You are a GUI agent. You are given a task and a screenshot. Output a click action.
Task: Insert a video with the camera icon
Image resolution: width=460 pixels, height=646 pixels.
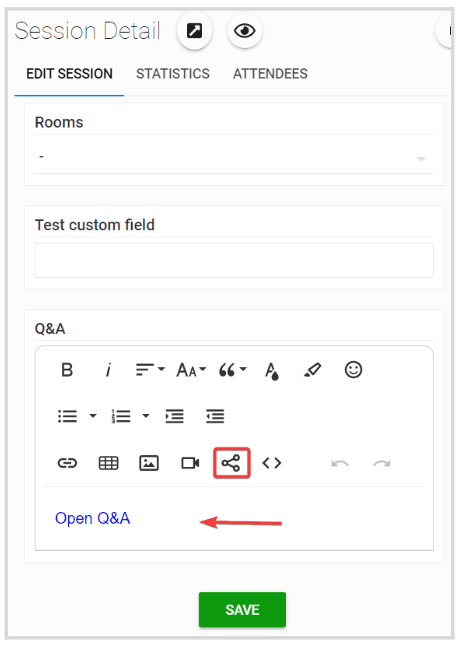point(190,463)
